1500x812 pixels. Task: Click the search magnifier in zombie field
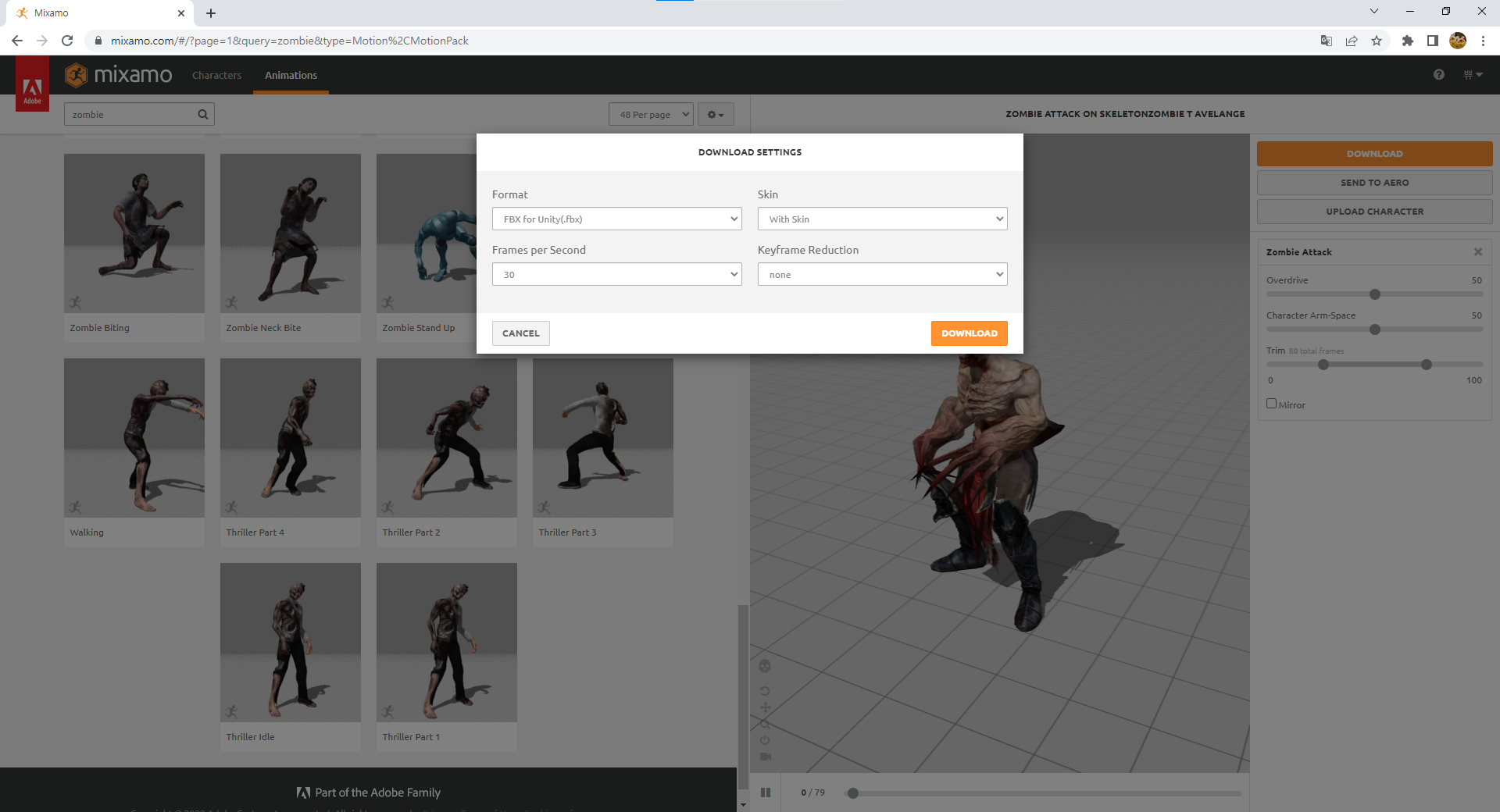click(x=203, y=114)
